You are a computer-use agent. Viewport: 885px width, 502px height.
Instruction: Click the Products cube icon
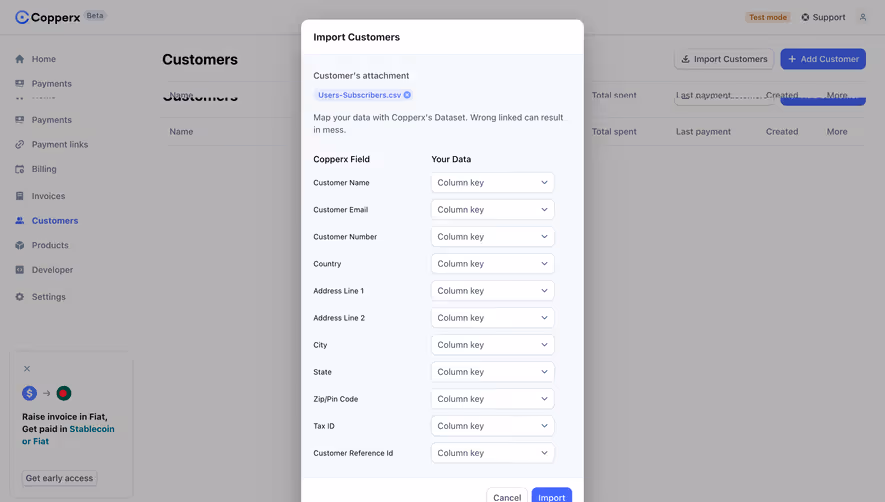point(20,245)
